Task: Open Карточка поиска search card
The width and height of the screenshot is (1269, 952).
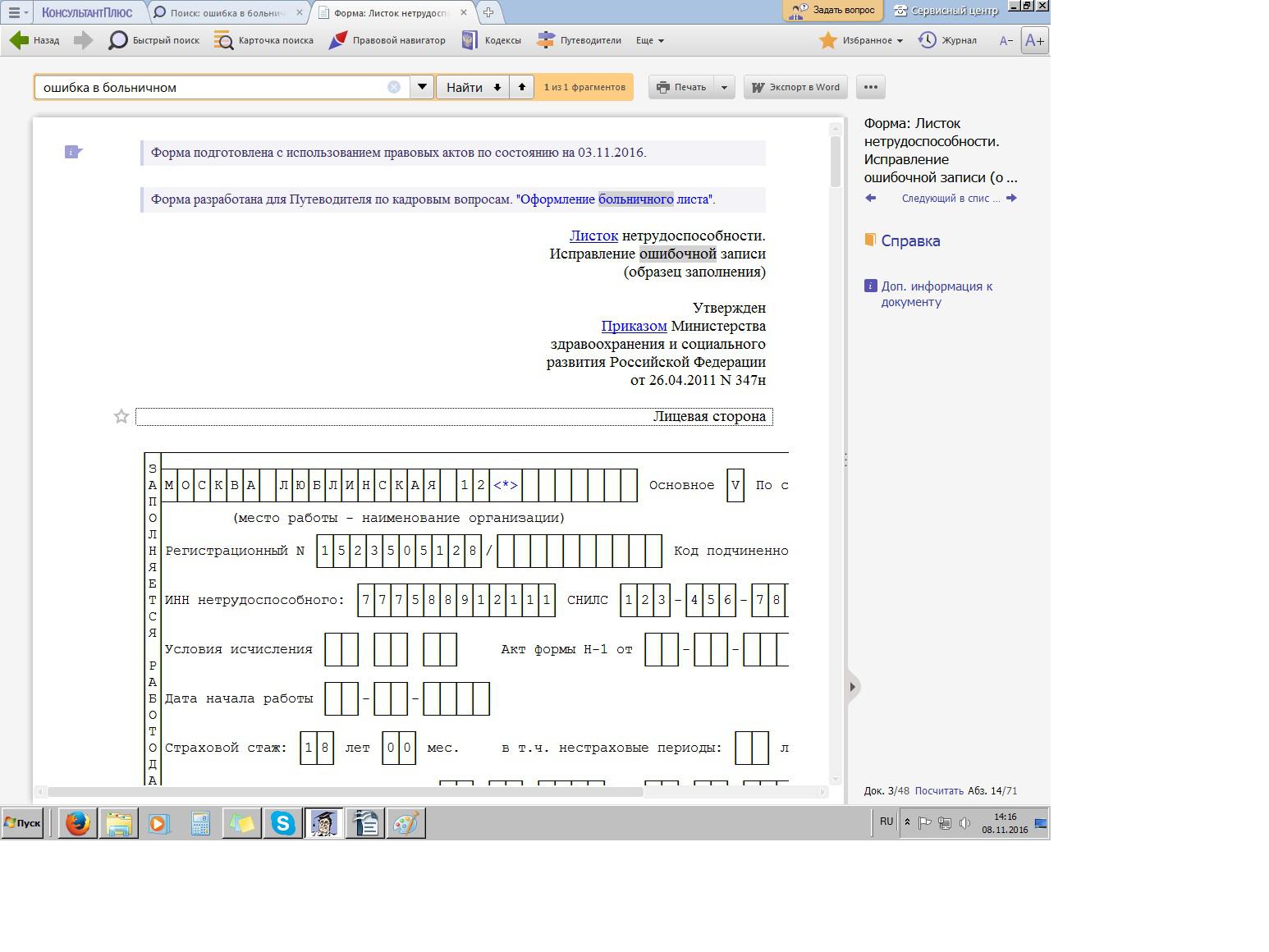Action: coord(263,40)
